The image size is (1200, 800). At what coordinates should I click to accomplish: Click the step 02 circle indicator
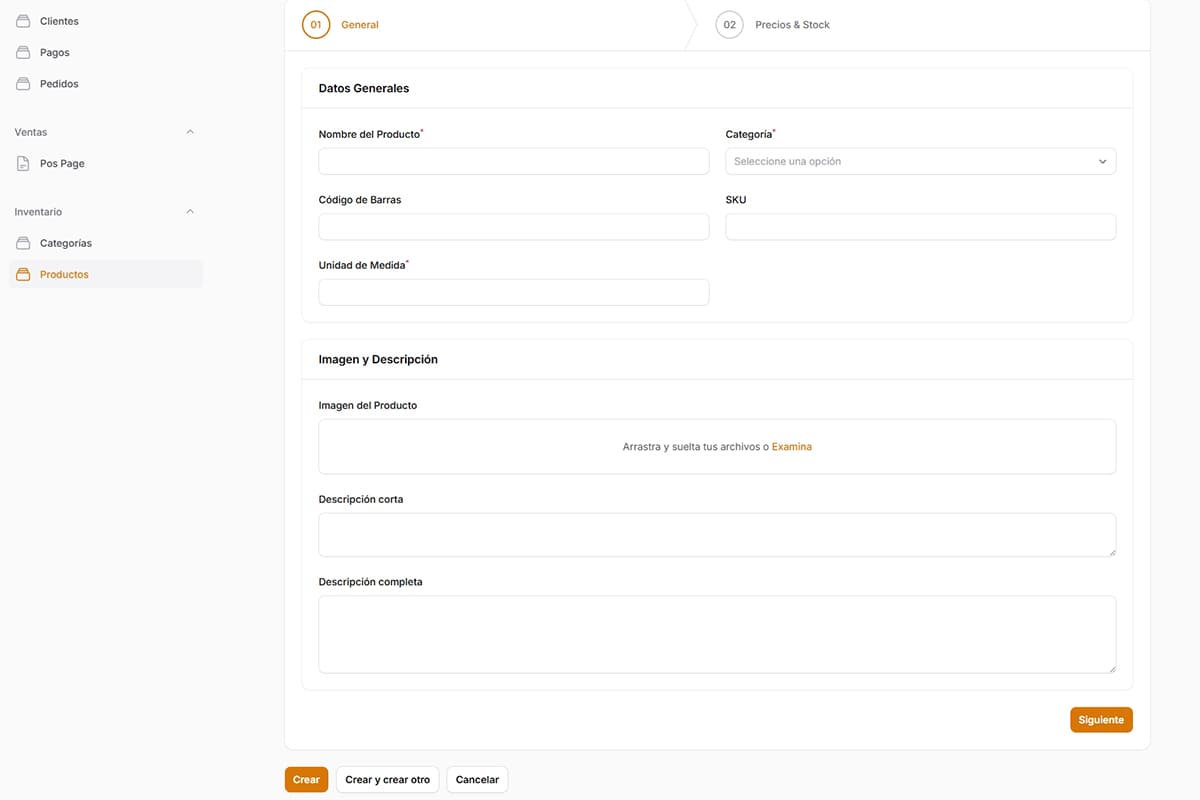(729, 24)
